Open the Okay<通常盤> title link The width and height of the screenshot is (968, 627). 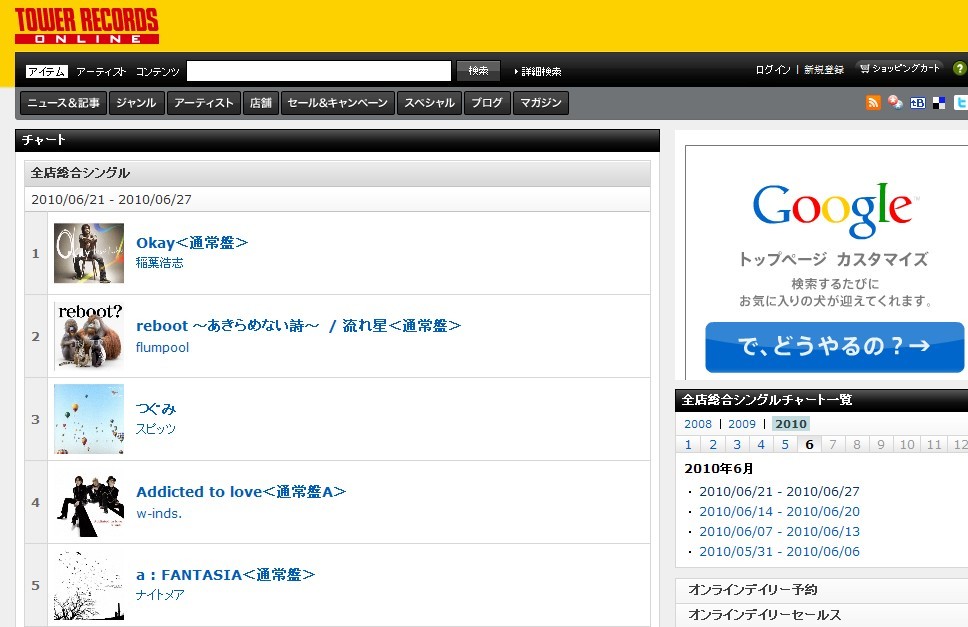click(192, 243)
